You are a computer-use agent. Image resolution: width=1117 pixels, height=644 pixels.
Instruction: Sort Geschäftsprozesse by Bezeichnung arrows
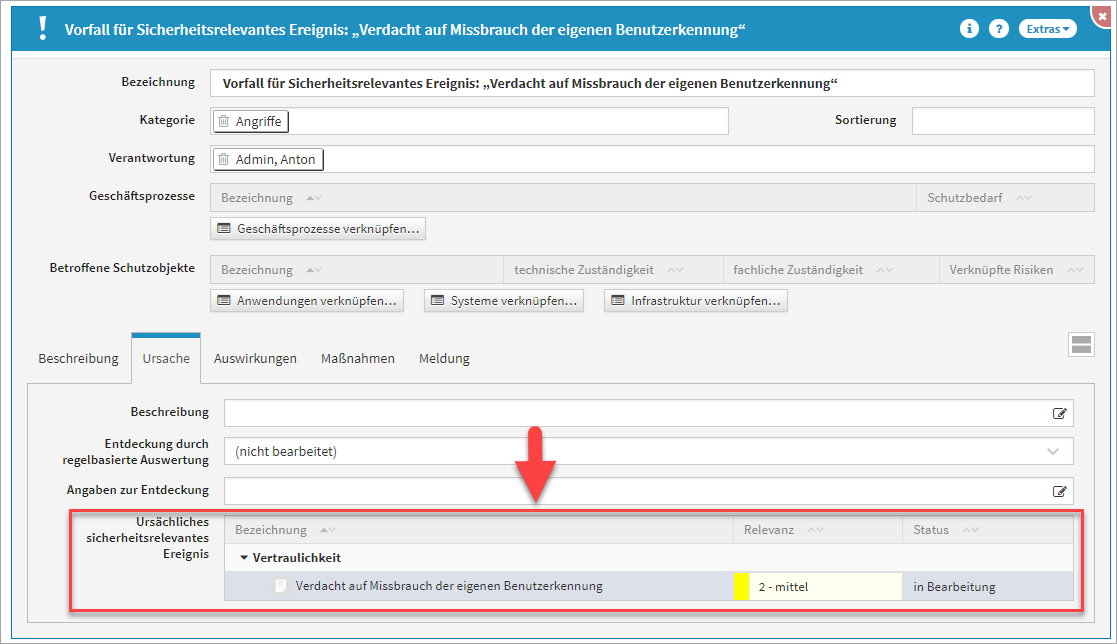[314, 198]
